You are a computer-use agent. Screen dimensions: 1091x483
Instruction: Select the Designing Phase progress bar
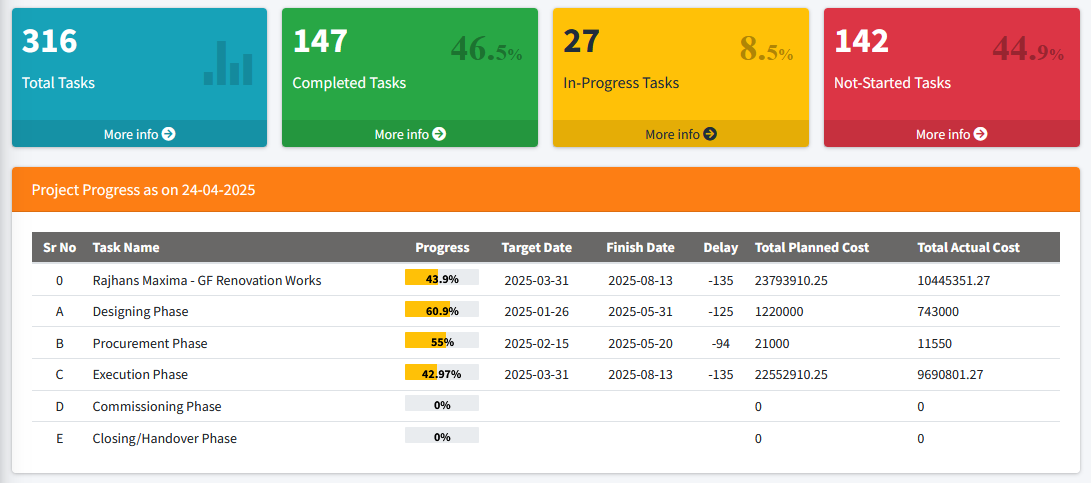(x=442, y=311)
